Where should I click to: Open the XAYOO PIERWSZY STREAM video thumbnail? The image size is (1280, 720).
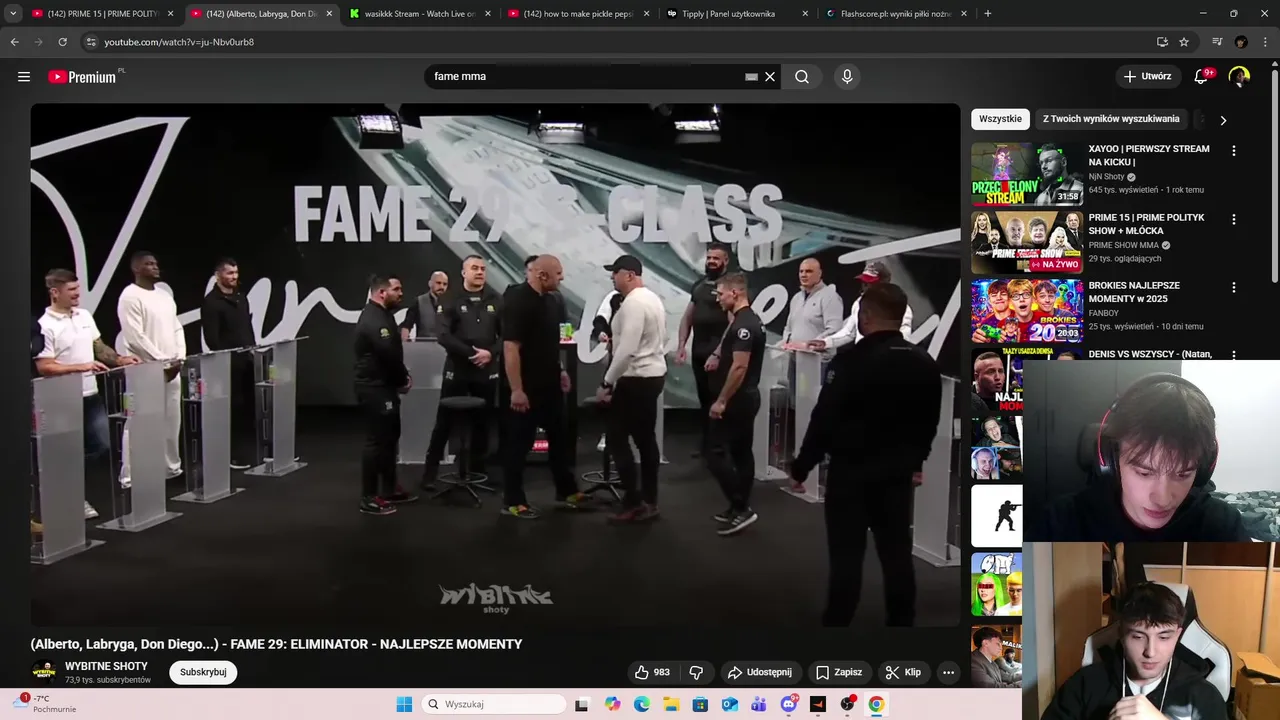coord(1027,174)
